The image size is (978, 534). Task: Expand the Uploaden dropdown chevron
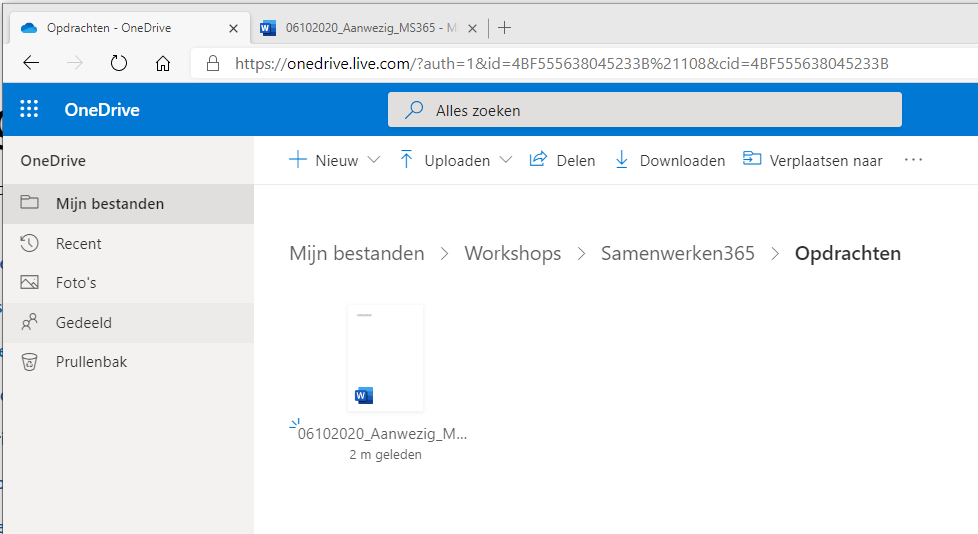[506, 160]
